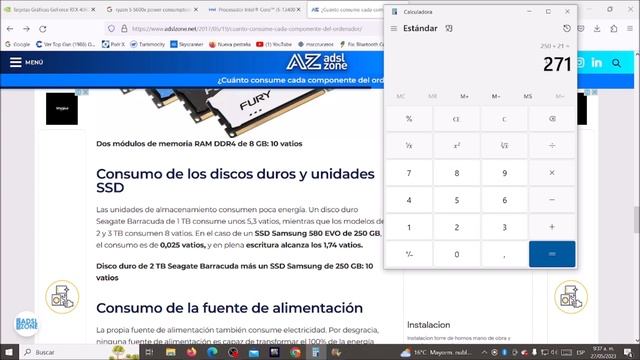Viewport: 640px width, 360px height.
Task: Click digit 2 on calculator
Action: point(457,227)
